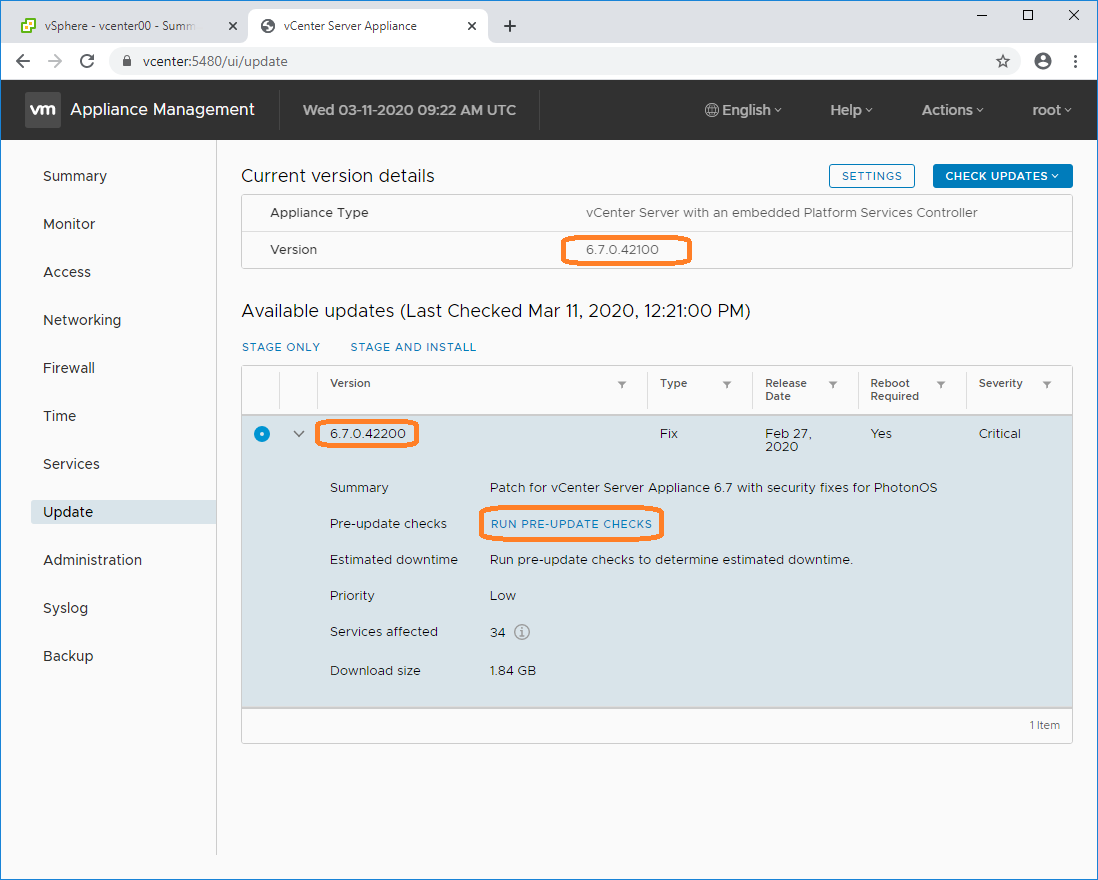Open the English language dropdown
The width and height of the screenshot is (1098, 880).
[743, 110]
